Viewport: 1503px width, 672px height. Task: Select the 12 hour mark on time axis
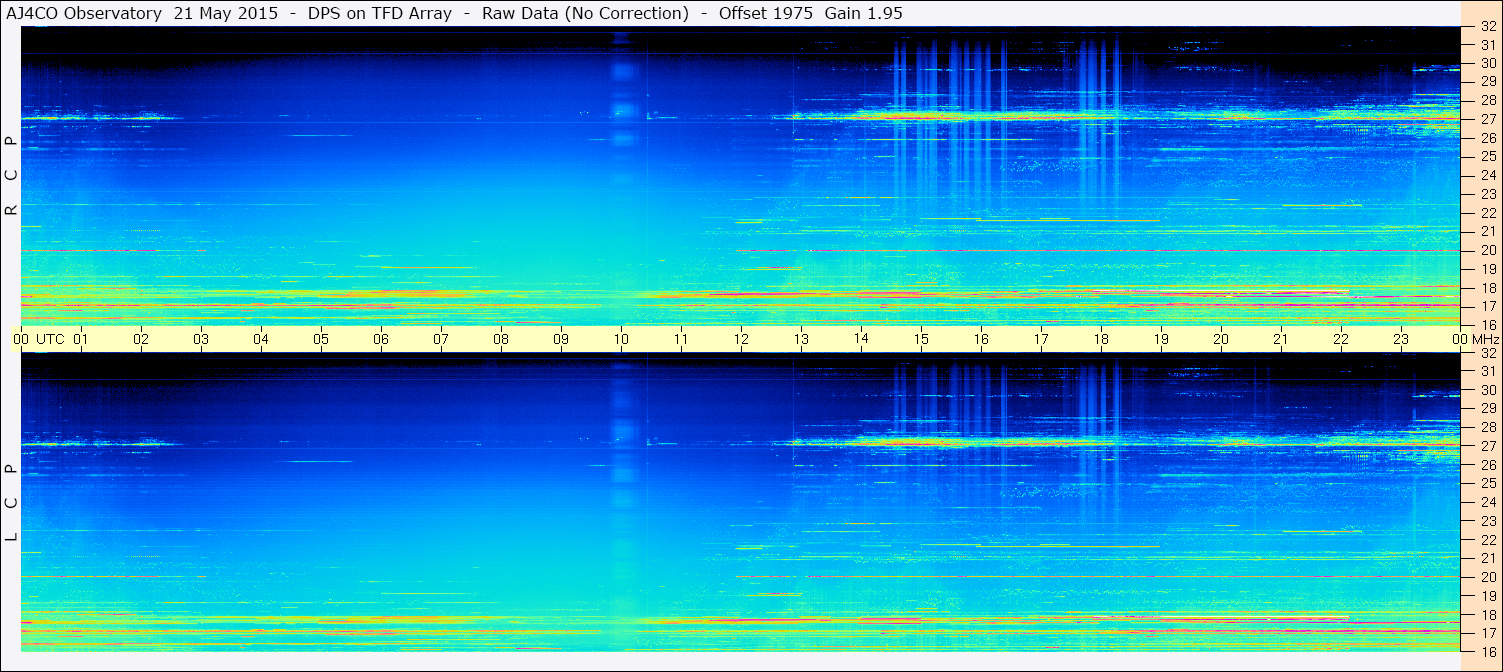[x=741, y=339]
